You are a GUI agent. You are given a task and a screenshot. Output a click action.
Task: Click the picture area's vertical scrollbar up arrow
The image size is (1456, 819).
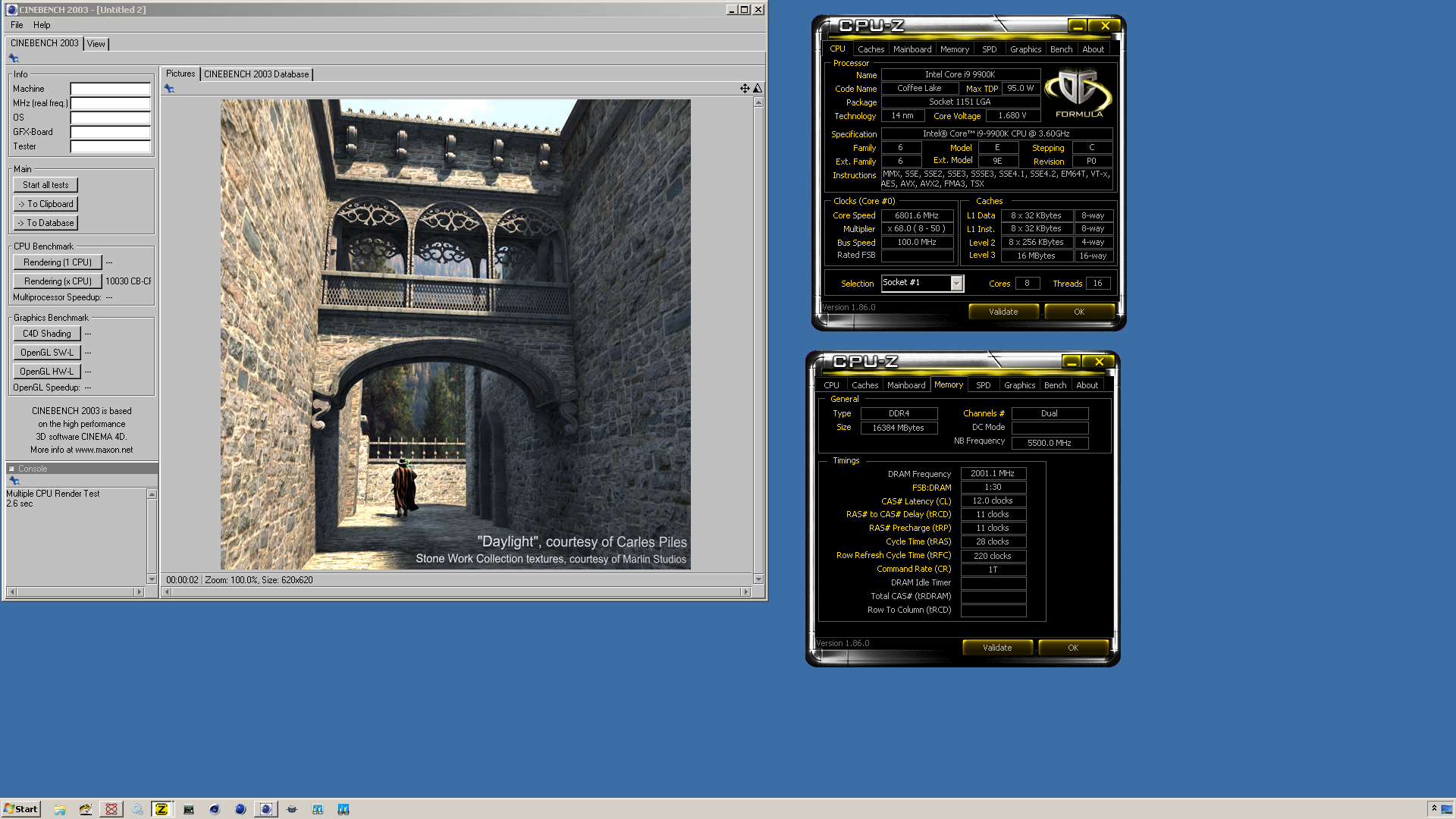(758, 102)
